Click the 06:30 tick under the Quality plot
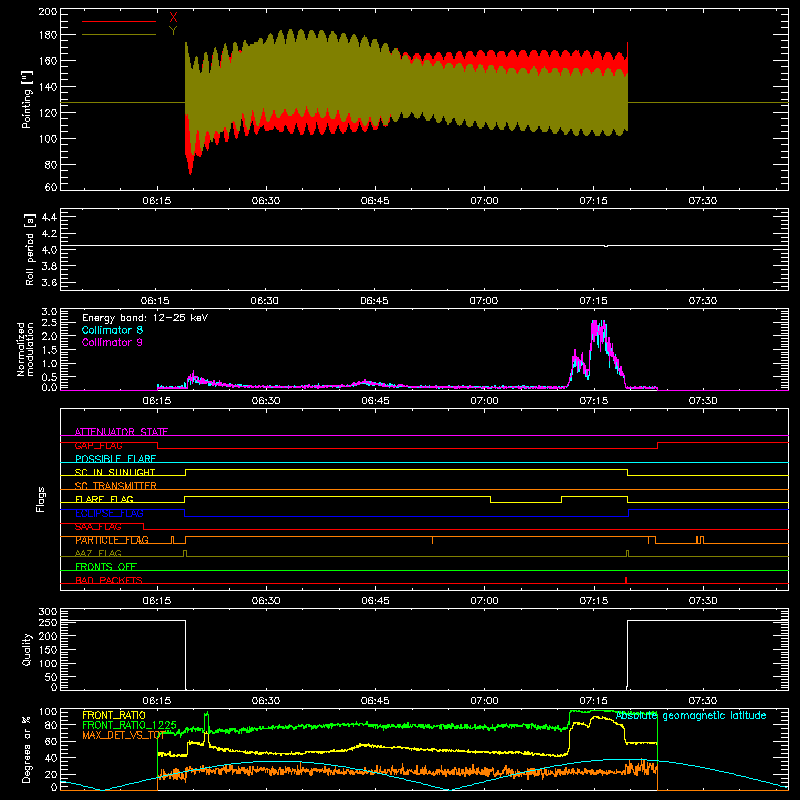This screenshot has width=800, height=800. click(266, 701)
